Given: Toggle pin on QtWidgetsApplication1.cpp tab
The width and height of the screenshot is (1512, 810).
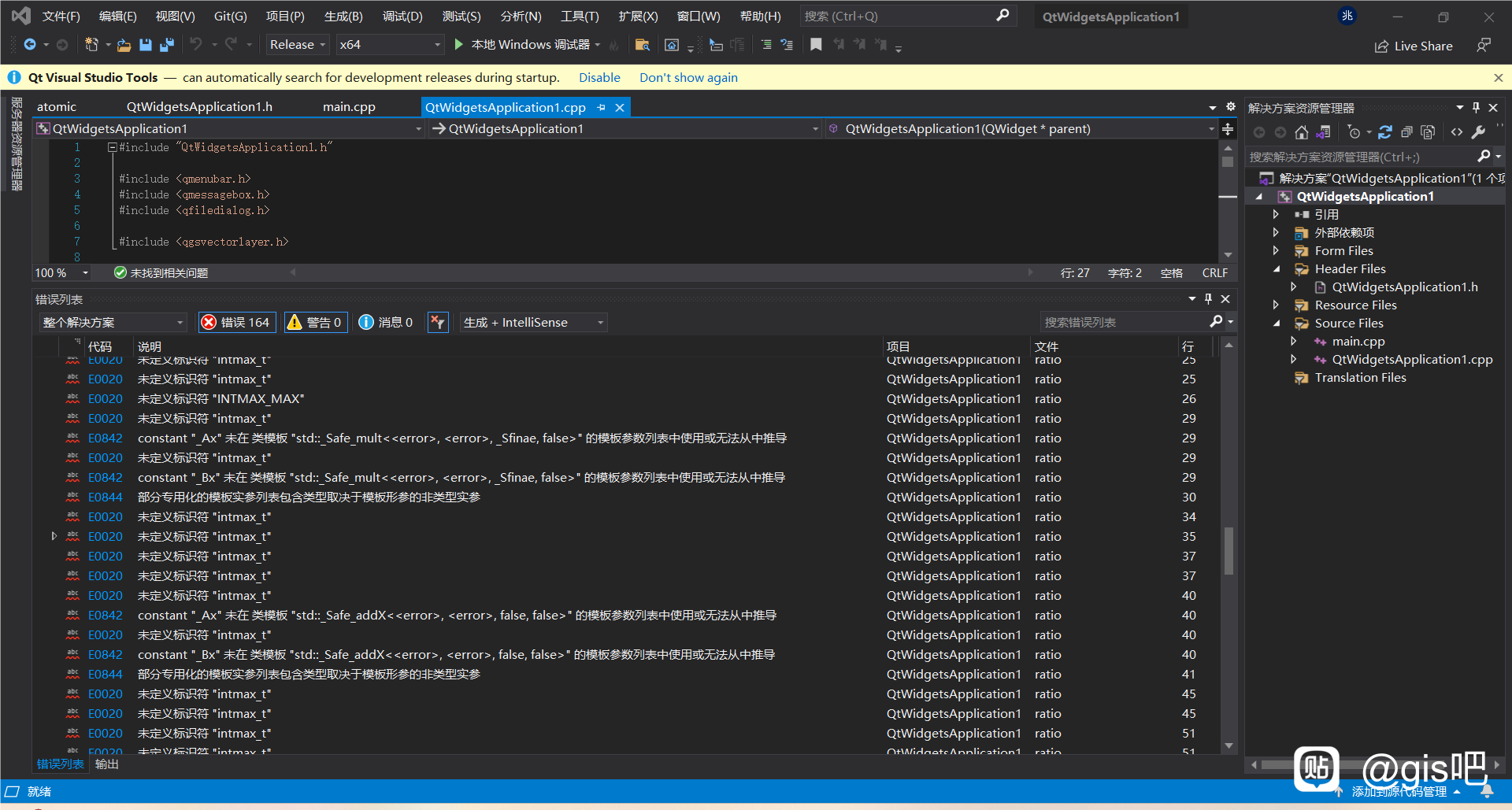Looking at the screenshot, I should coord(602,108).
